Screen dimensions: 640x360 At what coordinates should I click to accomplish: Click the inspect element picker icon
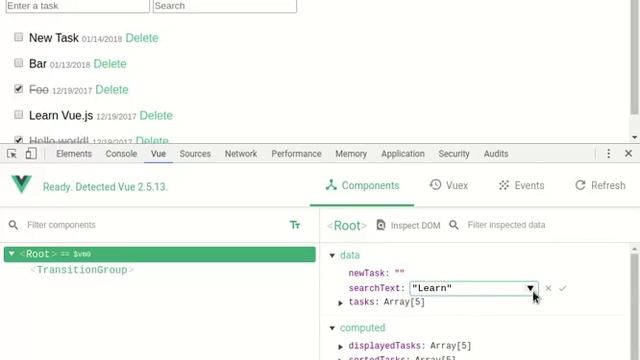pyautogui.click(x=12, y=154)
